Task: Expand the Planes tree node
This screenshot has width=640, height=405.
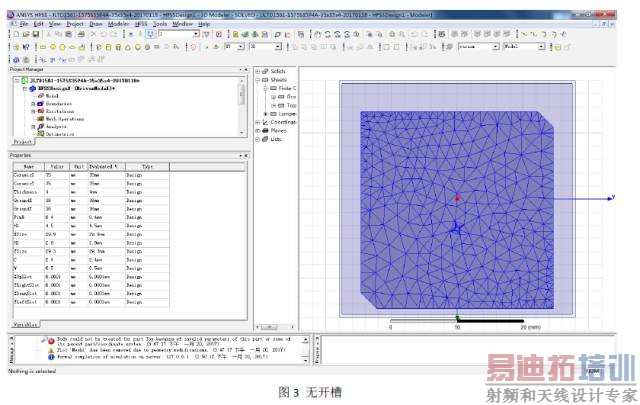Action: click(258, 131)
